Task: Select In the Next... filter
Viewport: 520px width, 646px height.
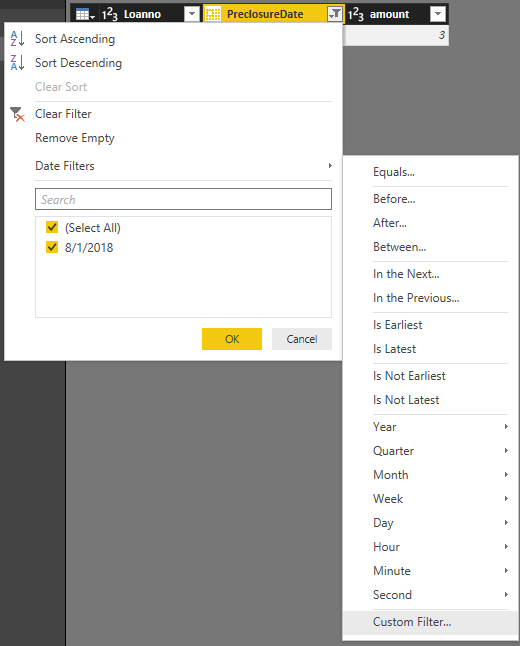Action: (x=406, y=274)
